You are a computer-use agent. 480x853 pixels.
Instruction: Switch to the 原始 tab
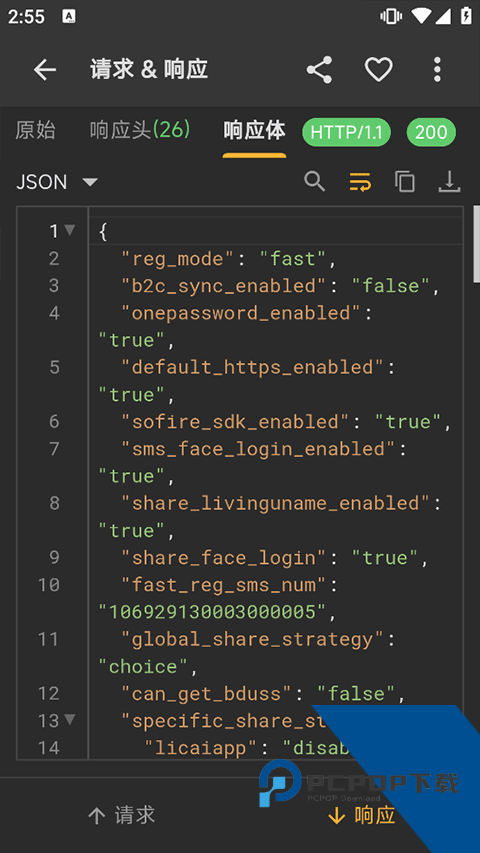click(x=35, y=131)
